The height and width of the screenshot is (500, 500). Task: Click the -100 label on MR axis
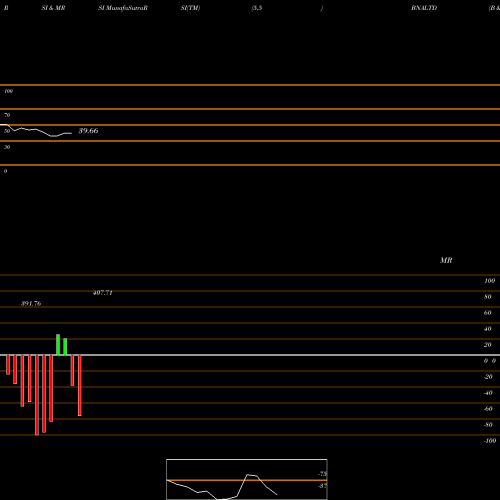coord(490,441)
